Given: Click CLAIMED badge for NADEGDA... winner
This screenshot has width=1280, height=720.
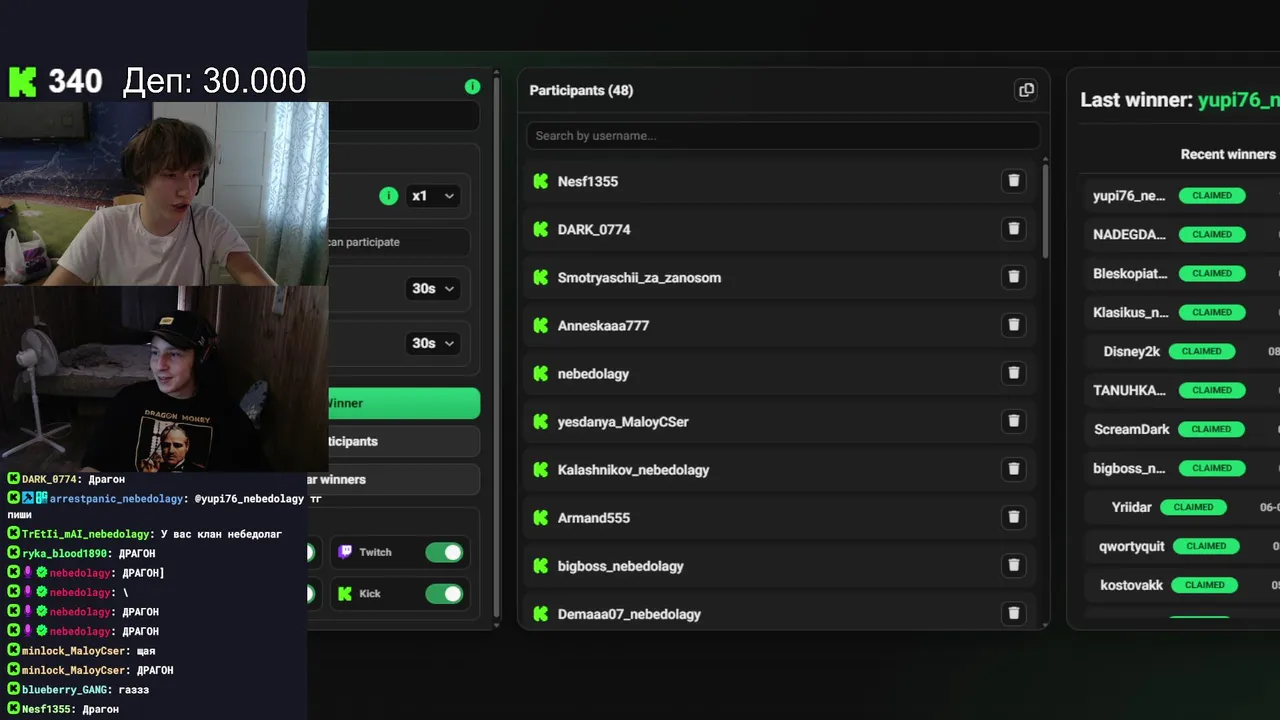Looking at the screenshot, I should [x=1212, y=234].
